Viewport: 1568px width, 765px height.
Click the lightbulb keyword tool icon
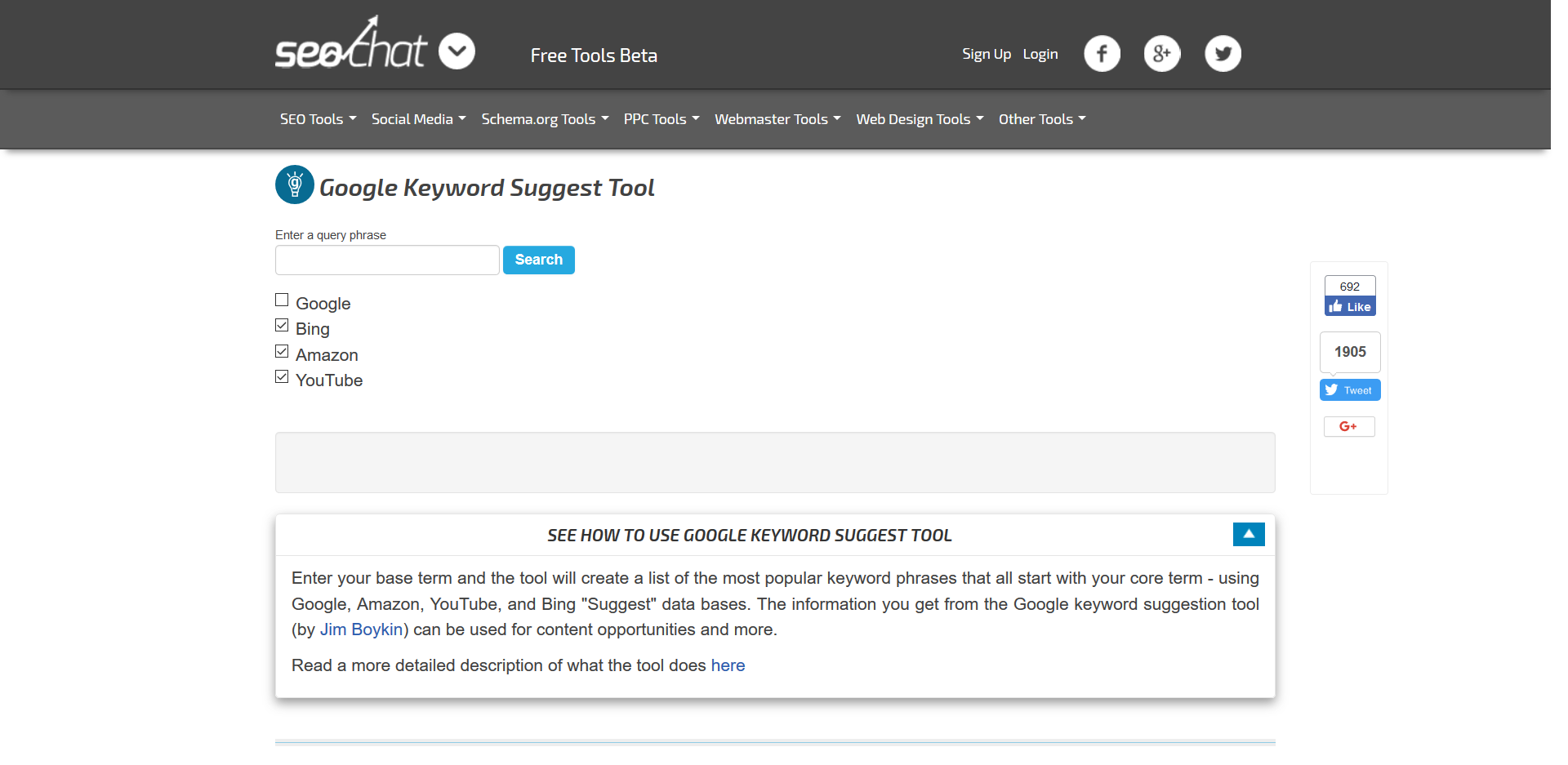pyautogui.click(x=295, y=185)
